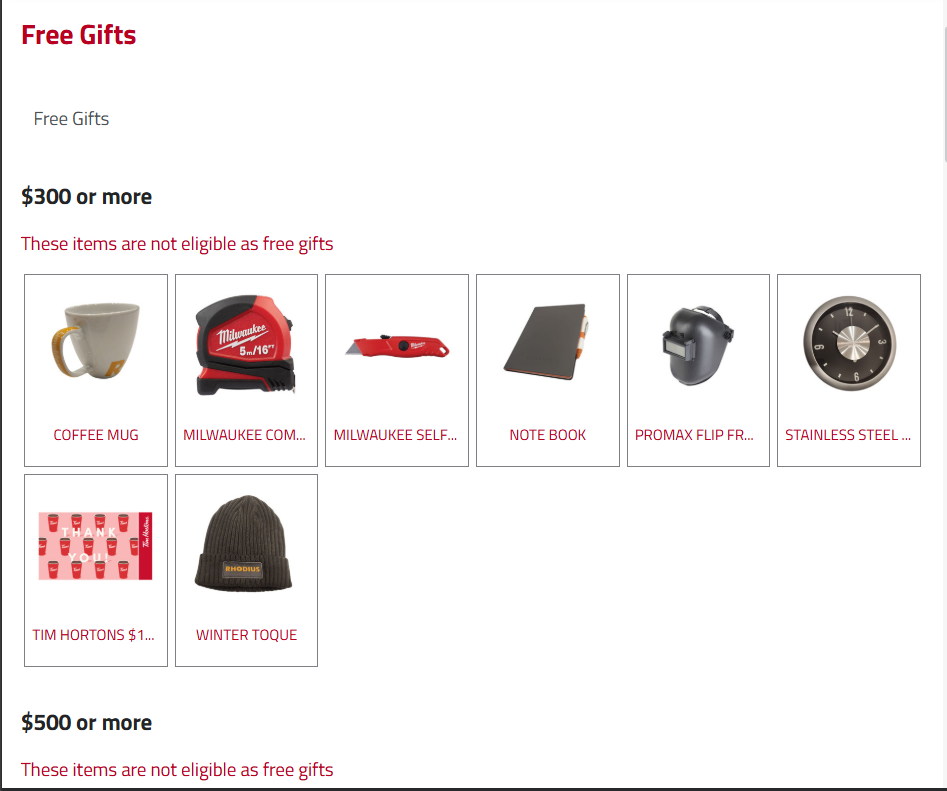
Task: Follow the MILWAUKEE SELF... product link
Action: click(x=396, y=435)
